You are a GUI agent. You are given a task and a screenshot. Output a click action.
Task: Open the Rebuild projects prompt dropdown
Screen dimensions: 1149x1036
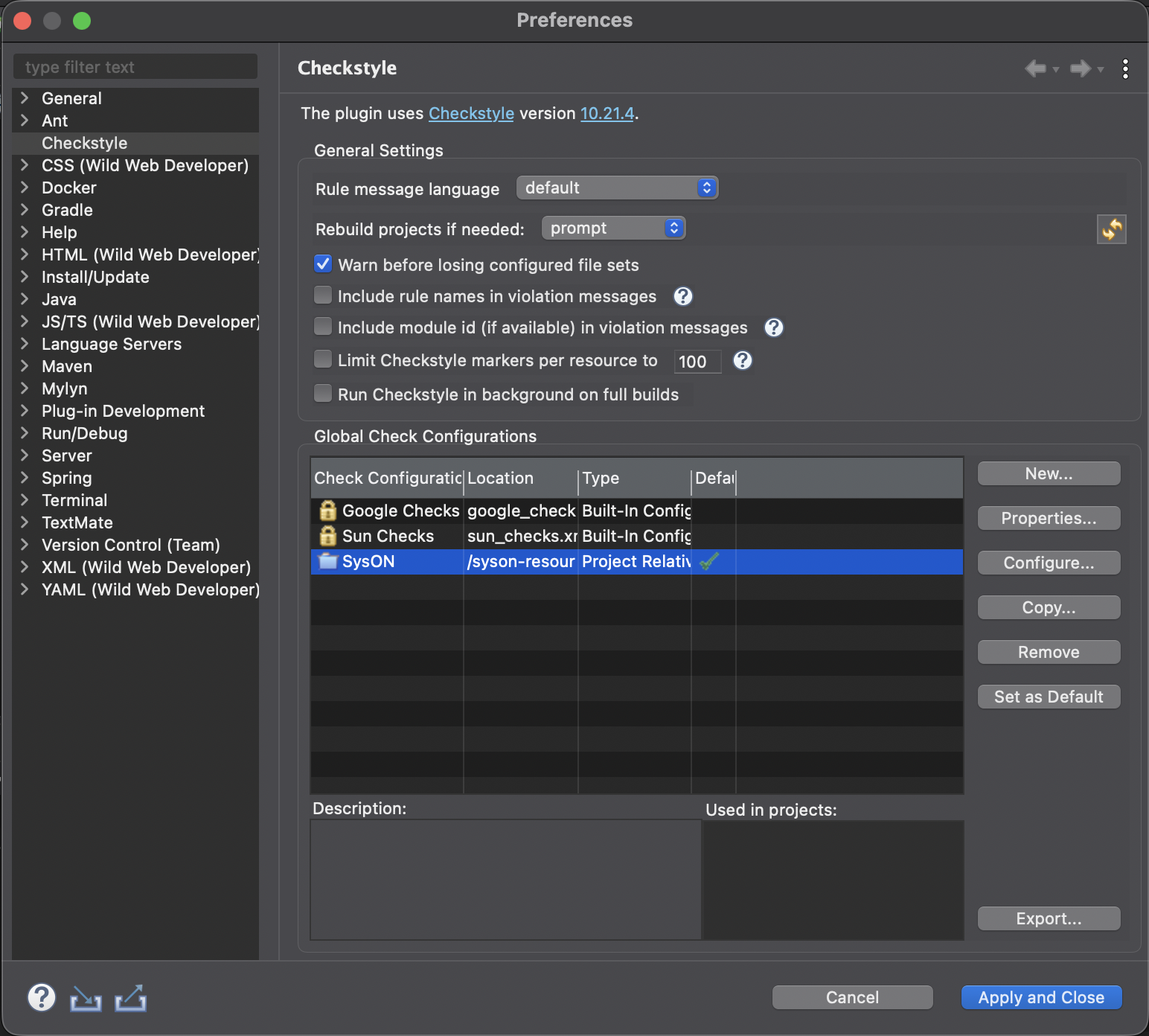612,228
